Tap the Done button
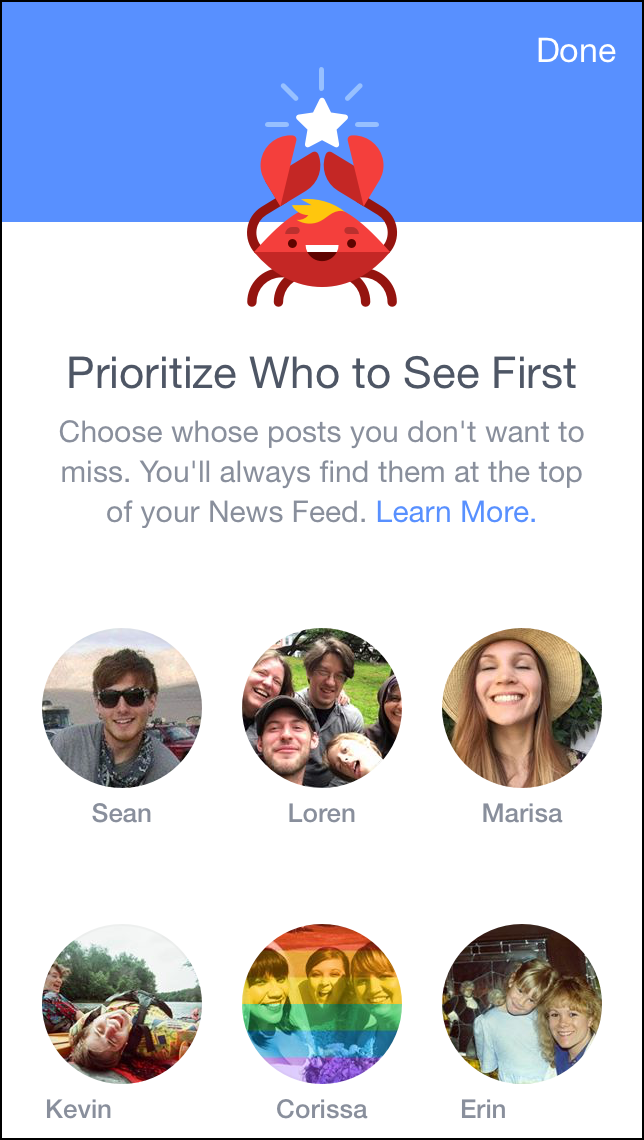This screenshot has height=1140, width=644. pyautogui.click(x=576, y=51)
